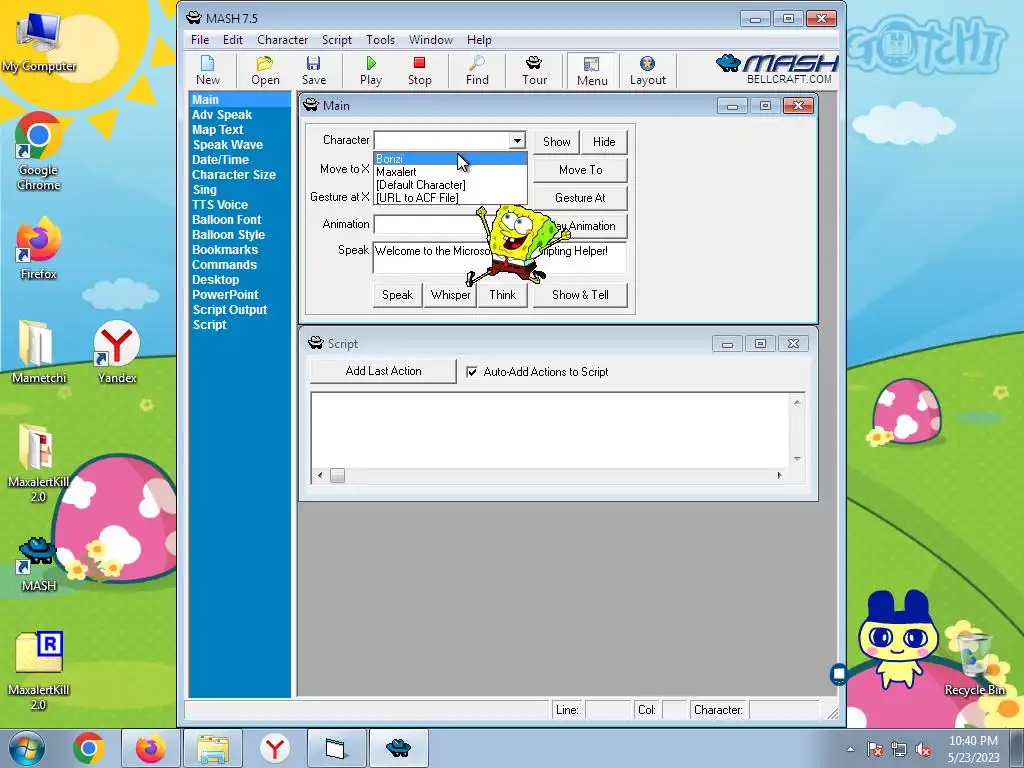Select Sing in the sidebar

[204, 190]
